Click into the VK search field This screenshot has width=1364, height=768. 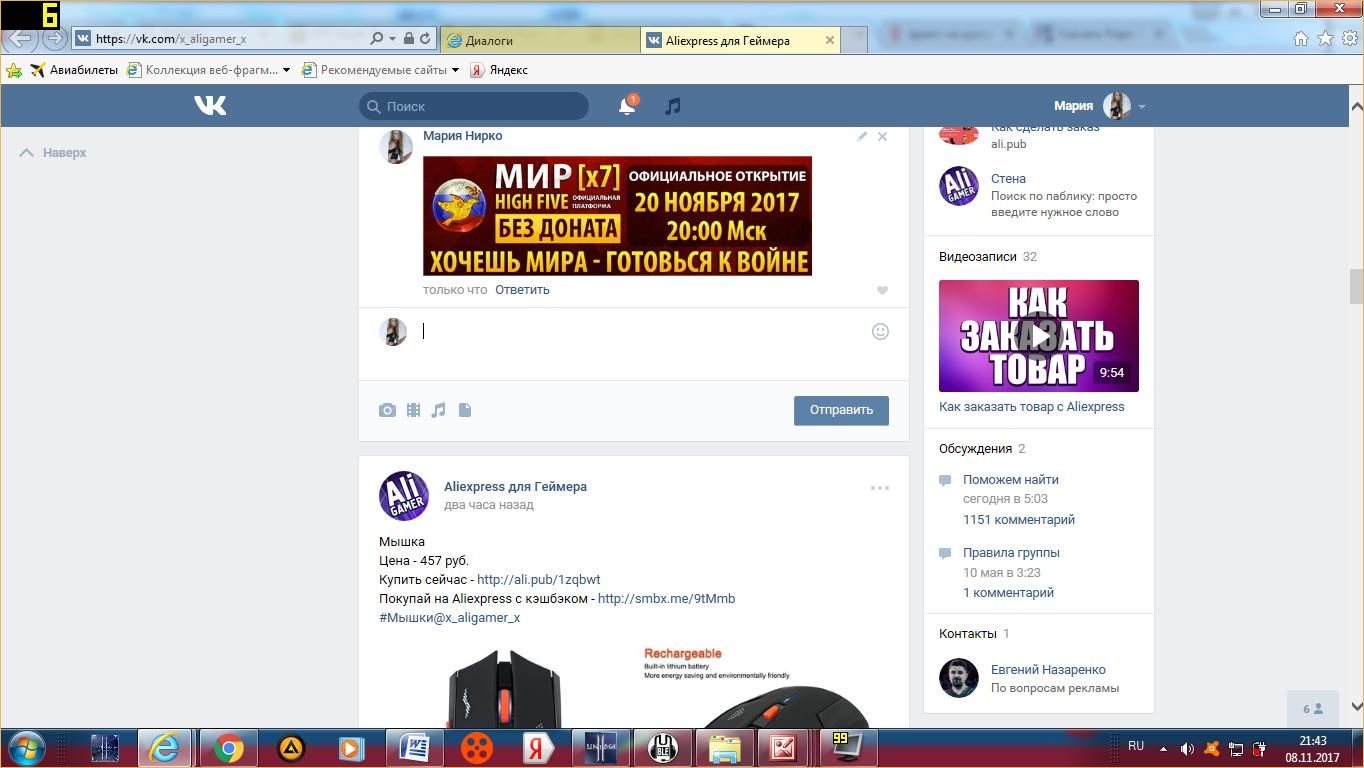pos(474,106)
